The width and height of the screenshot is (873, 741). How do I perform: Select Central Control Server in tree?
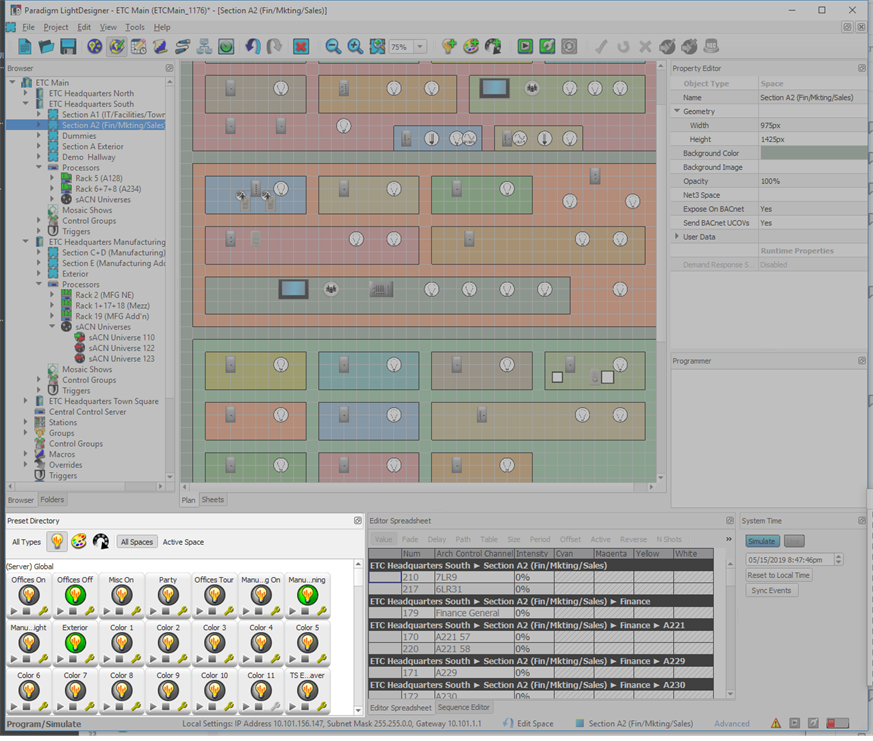click(87, 411)
